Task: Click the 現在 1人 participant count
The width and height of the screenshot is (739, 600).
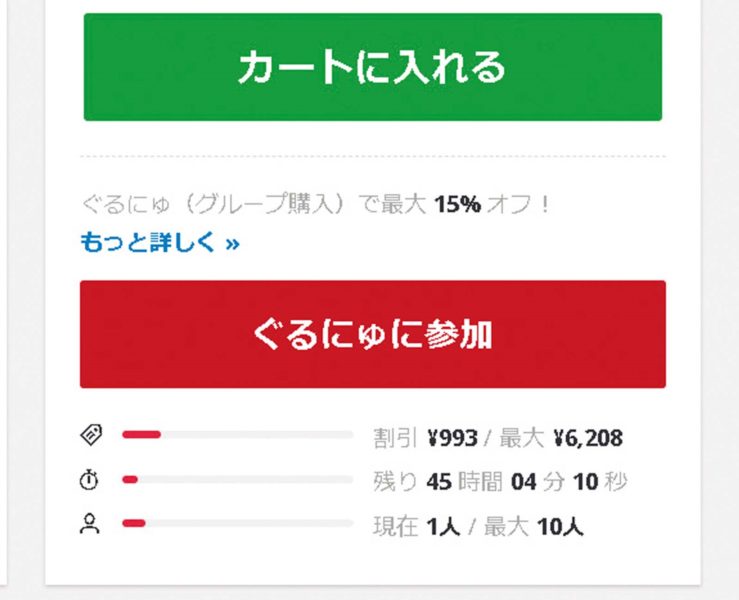Action: tap(417, 526)
